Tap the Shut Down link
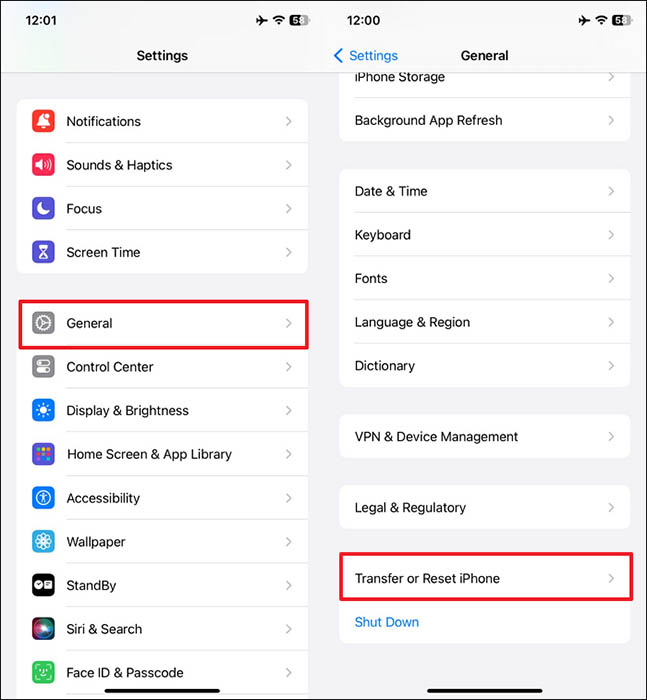 click(387, 622)
